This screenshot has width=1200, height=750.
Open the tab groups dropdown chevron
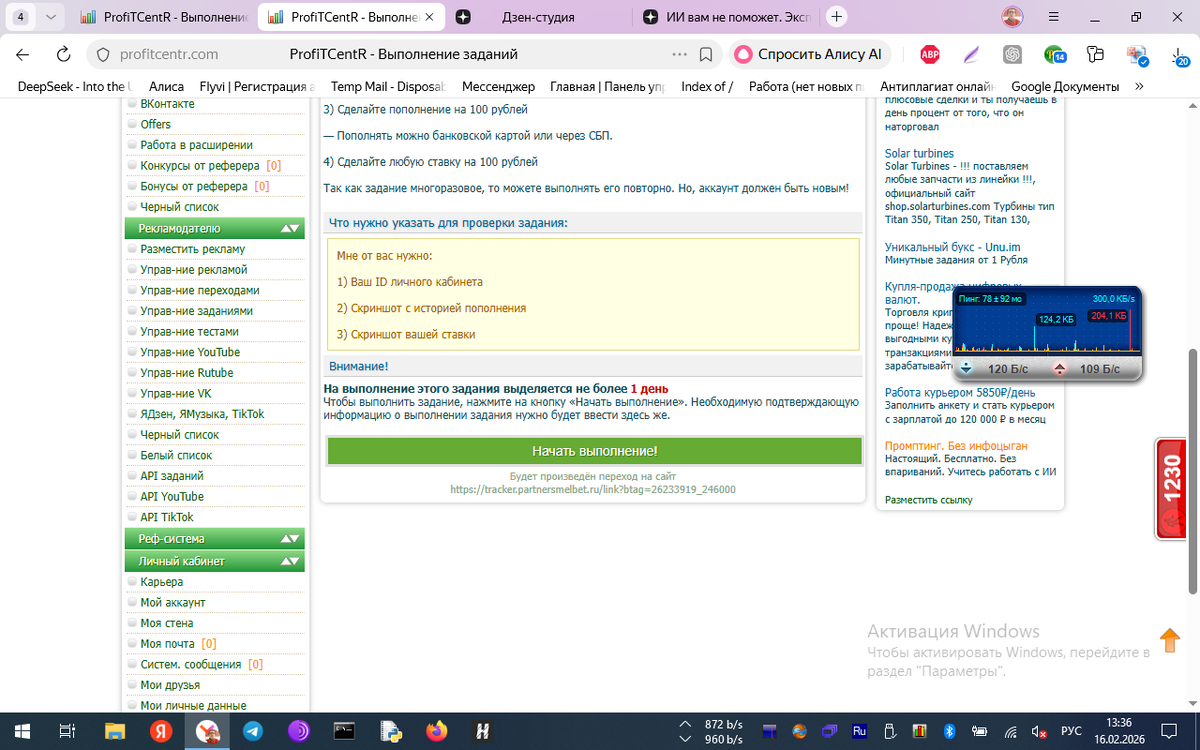click(51, 17)
